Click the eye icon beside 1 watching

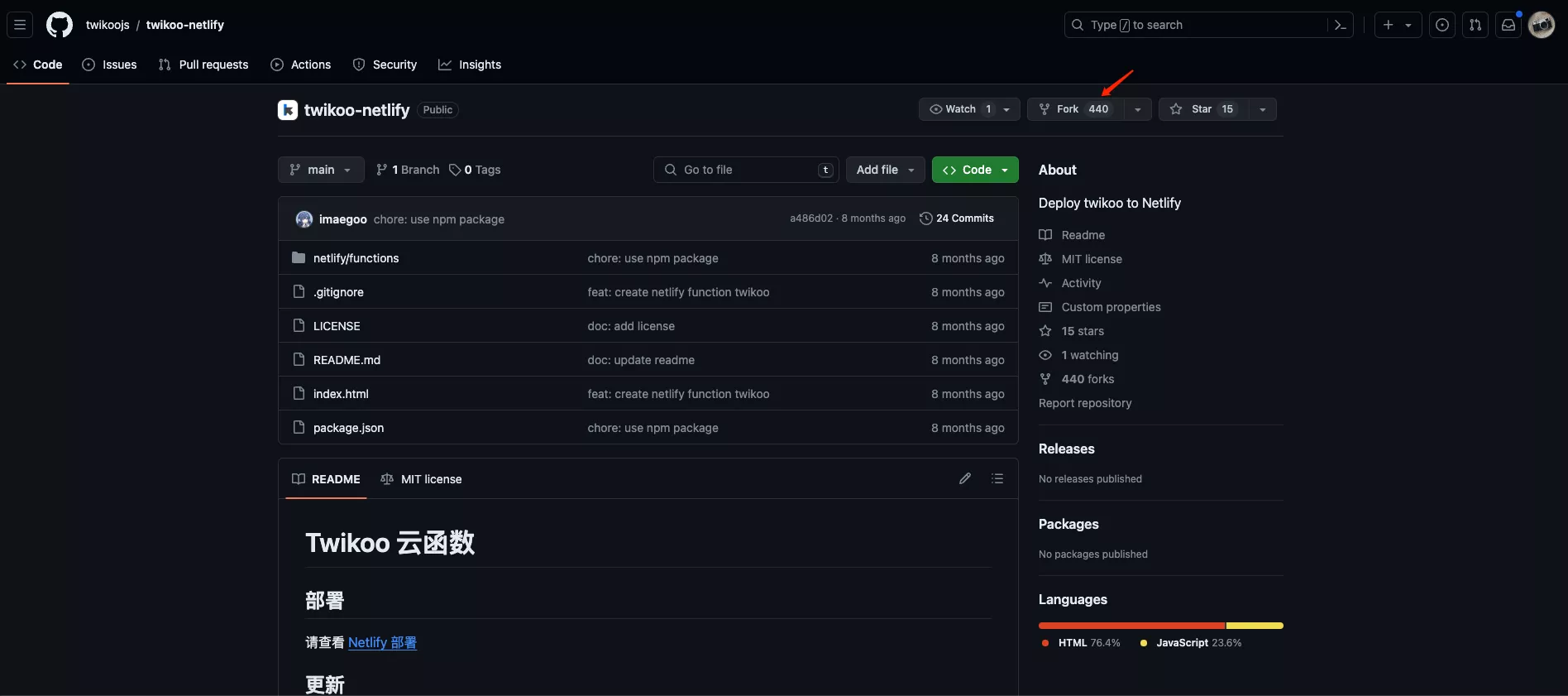[x=1045, y=355]
